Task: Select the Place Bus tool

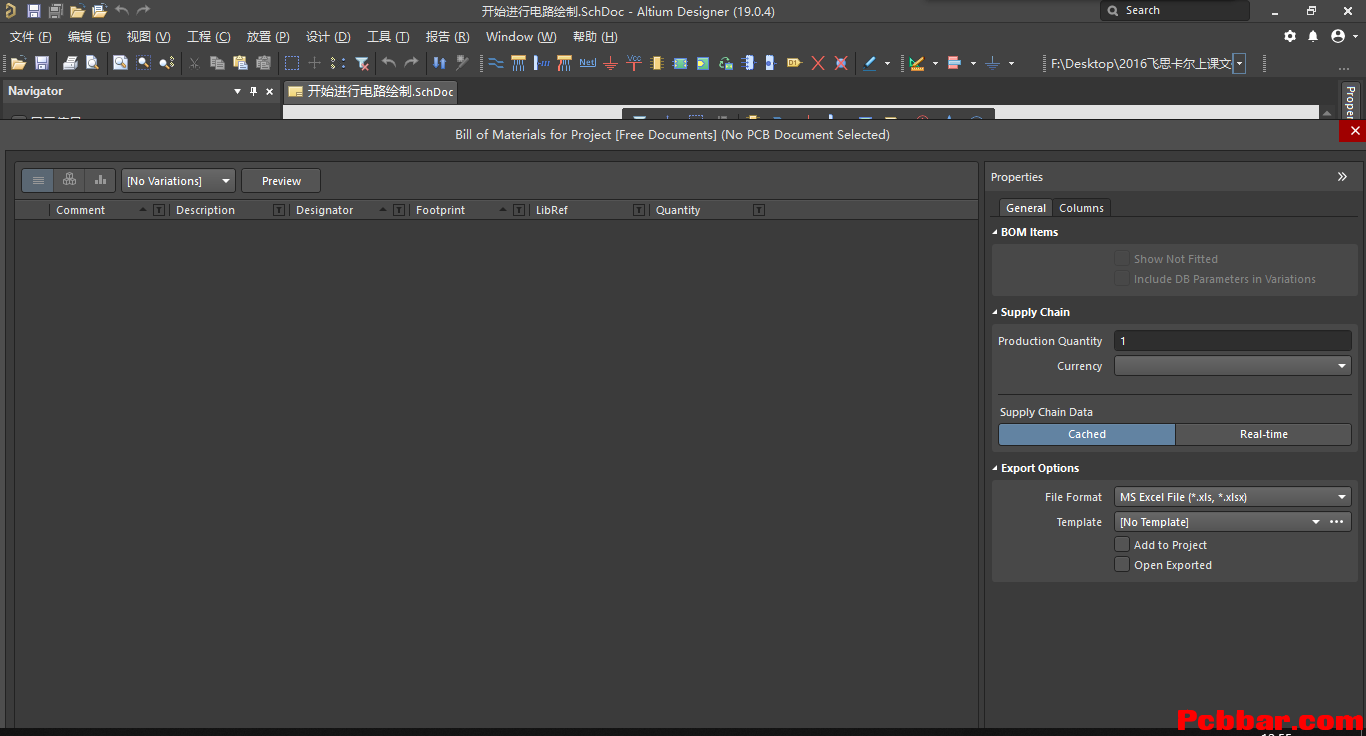Action: pos(518,63)
